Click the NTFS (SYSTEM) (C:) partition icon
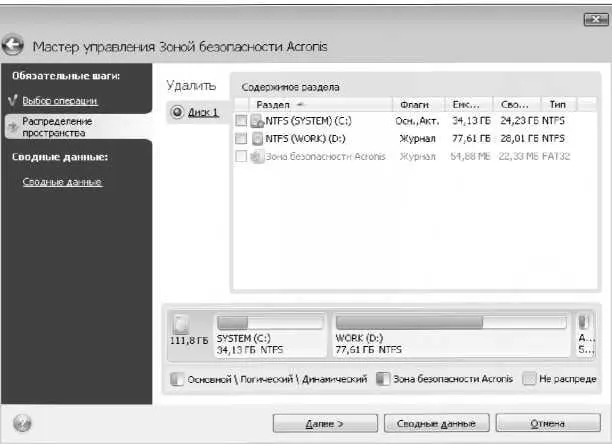The width and height of the screenshot is (612, 444). [x=257, y=121]
